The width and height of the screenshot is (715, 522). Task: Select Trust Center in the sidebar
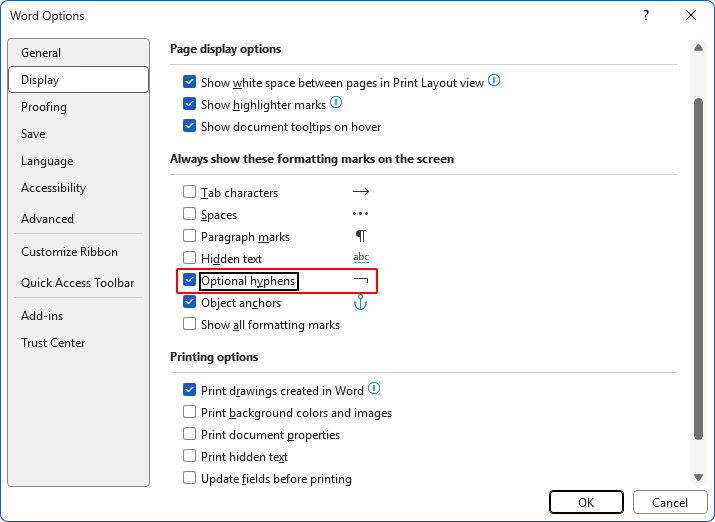pos(53,343)
